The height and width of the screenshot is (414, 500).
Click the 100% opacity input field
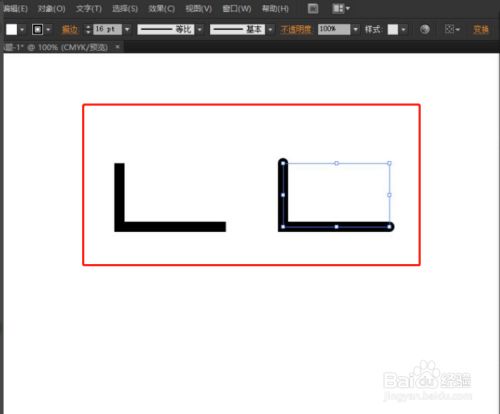click(x=334, y=29)
